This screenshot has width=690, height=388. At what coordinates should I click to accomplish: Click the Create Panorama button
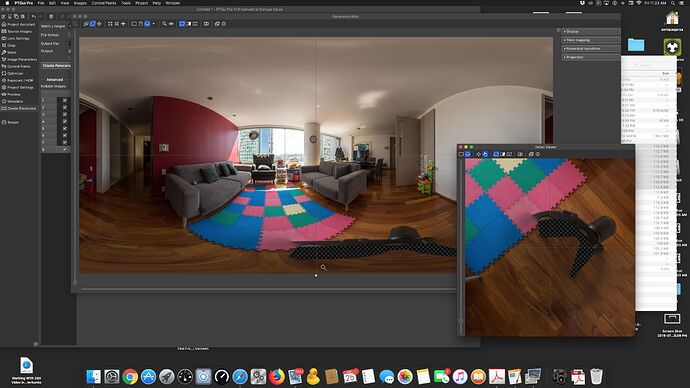pos(56,66)
